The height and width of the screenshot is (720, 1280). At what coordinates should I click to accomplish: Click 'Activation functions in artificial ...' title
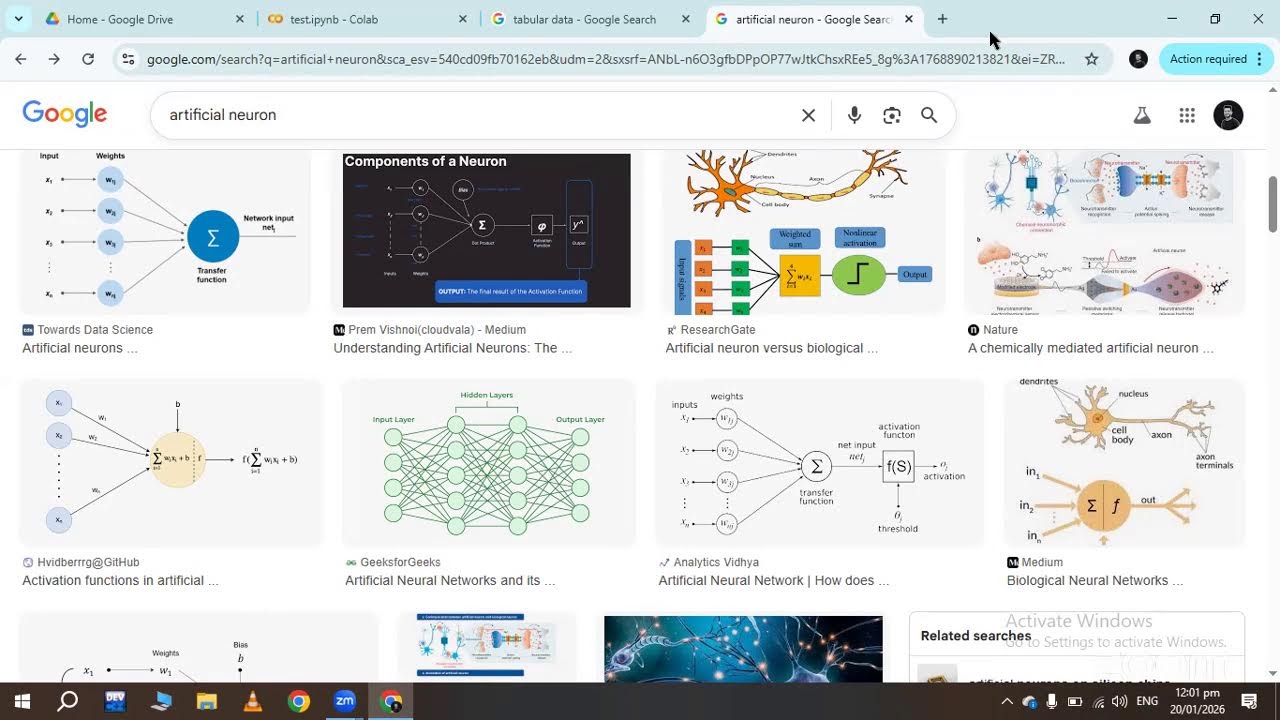pyautogui.click(x=120, y=580)
